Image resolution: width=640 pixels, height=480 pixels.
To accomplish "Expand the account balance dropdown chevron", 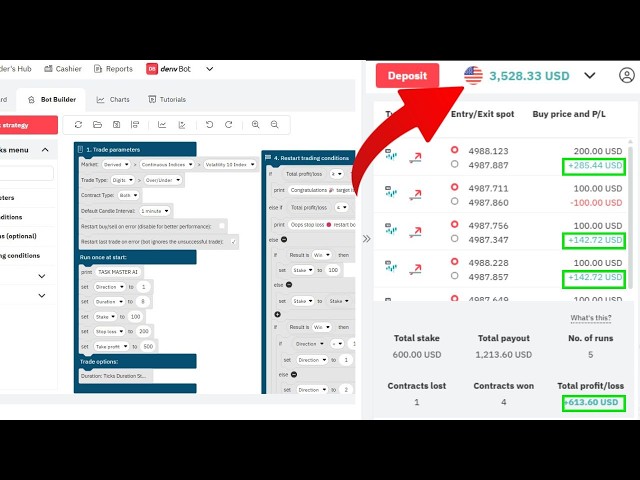I will 590,76.
